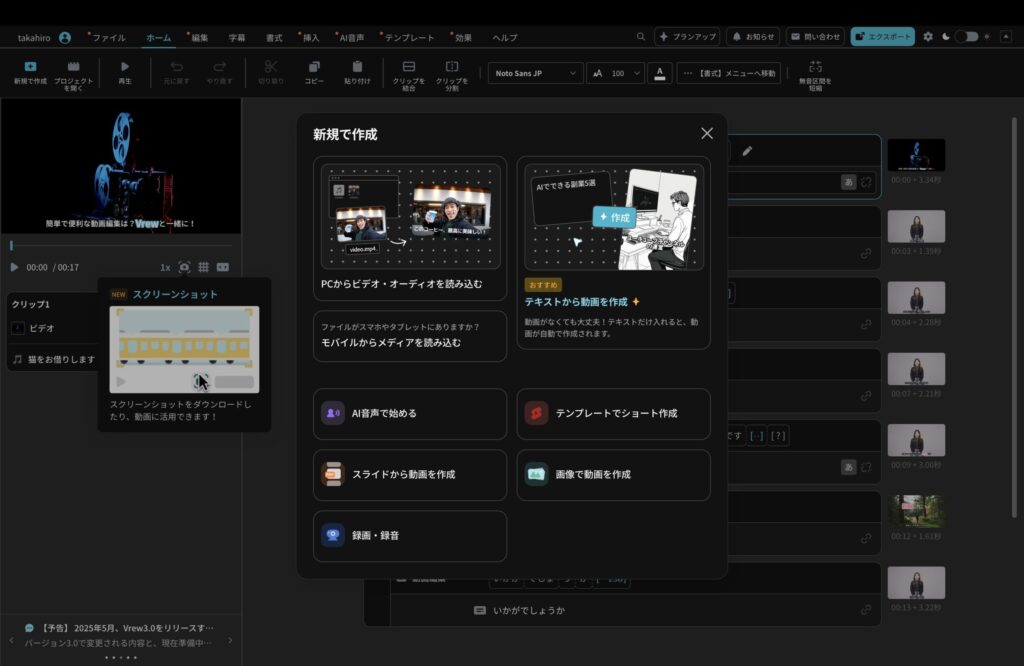Viewport: 1024px width, 666px height.
Task: Open project via プロジェクトを開く toolbar icon
Action: point(73,67)
